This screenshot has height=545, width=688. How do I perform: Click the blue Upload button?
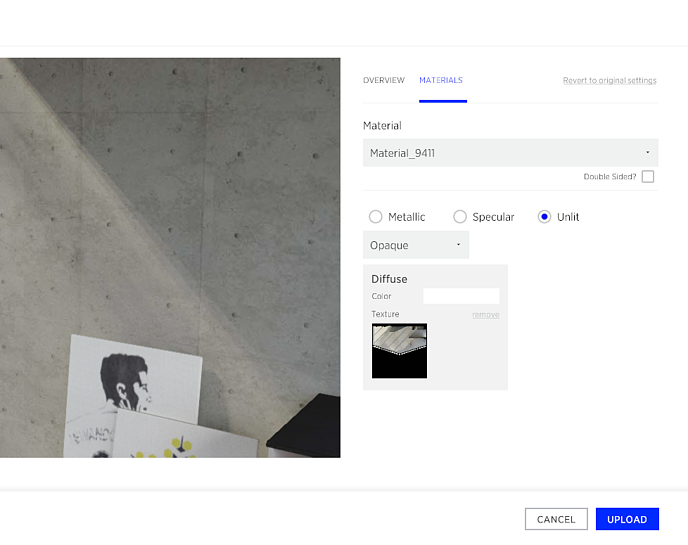(x=627, y=519)
